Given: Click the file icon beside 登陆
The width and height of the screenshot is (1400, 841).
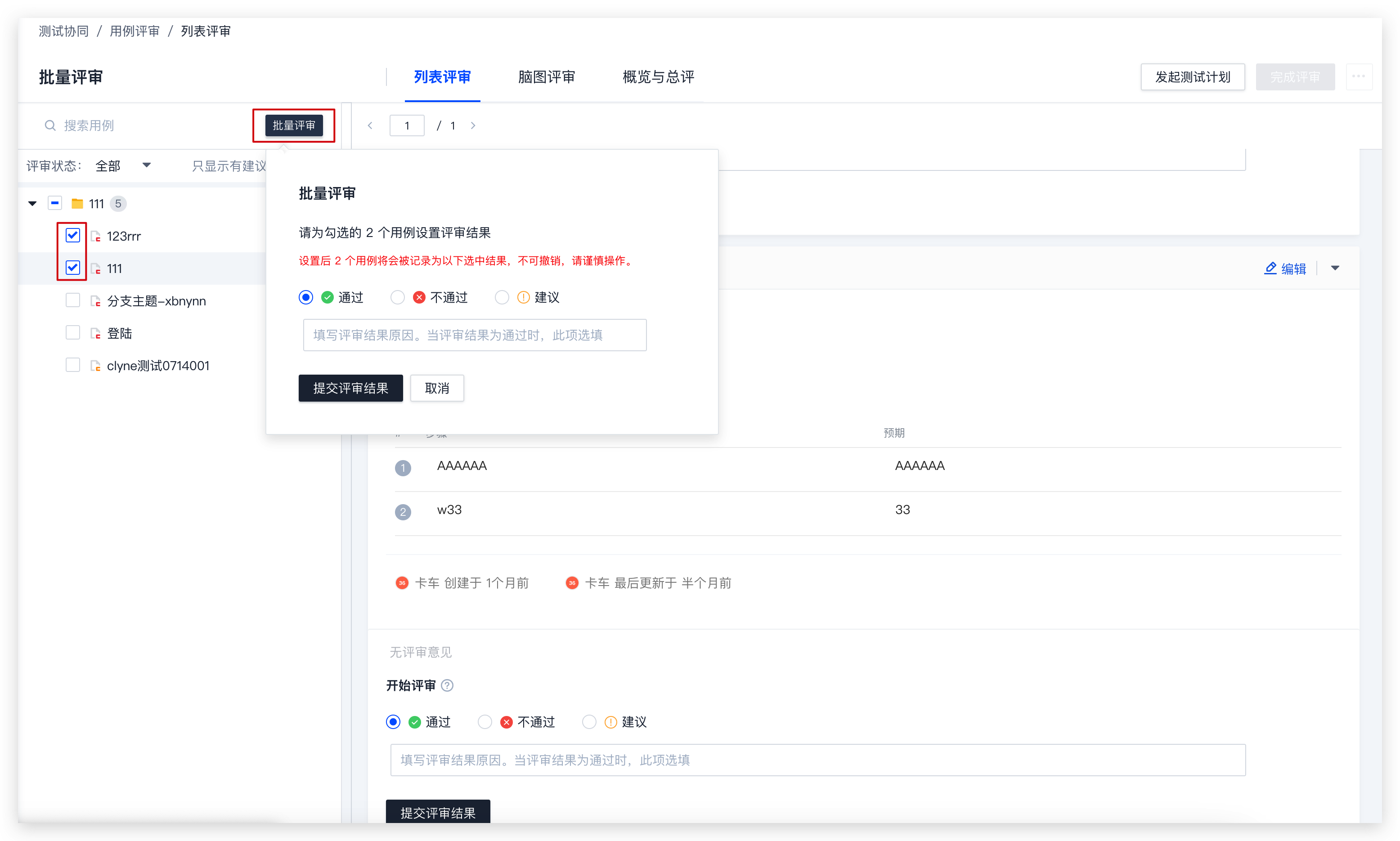Looking at the screenshot, I should point(96,333).
